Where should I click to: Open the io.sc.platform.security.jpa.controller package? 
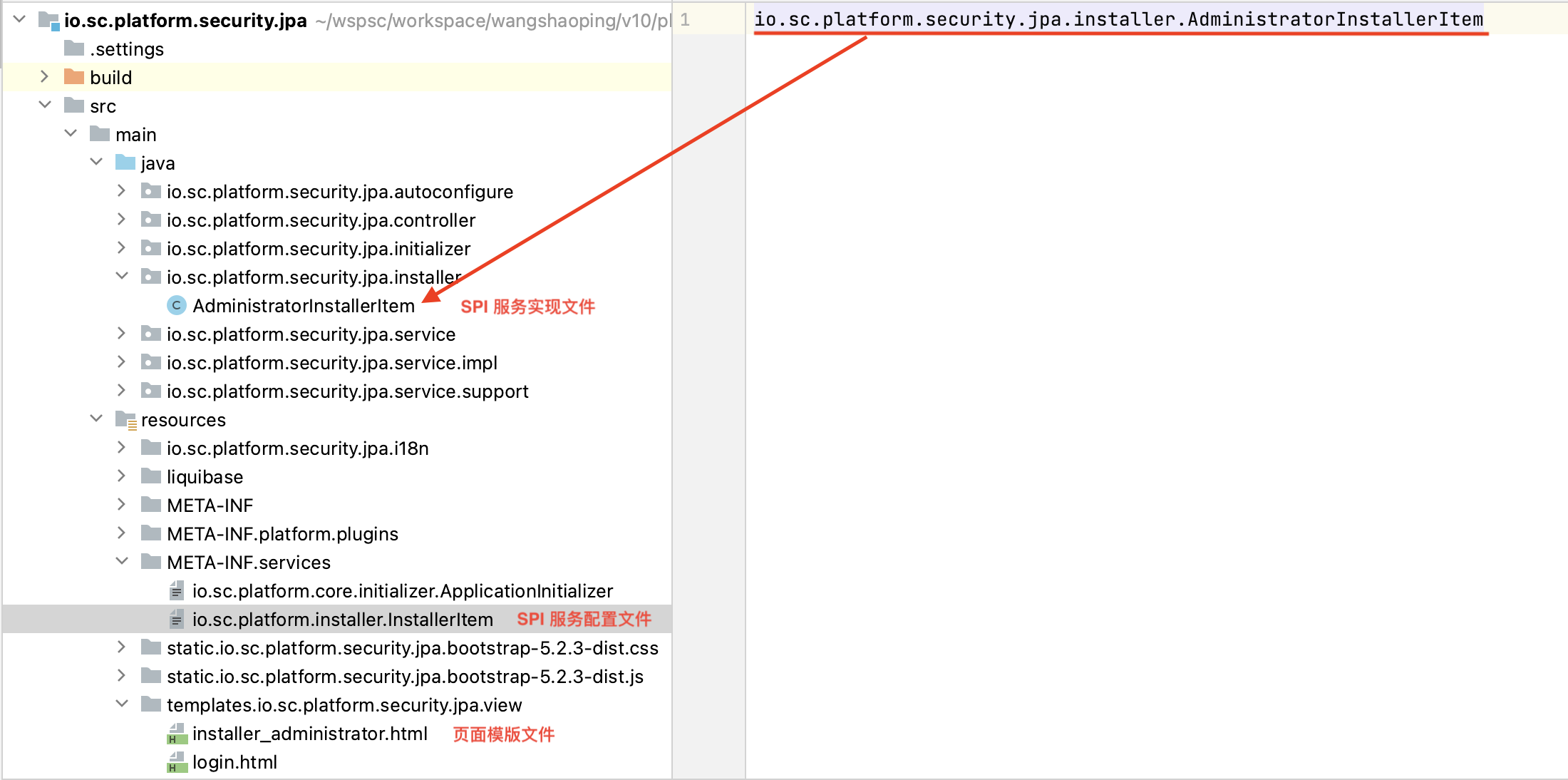click(x=321, y=220)
